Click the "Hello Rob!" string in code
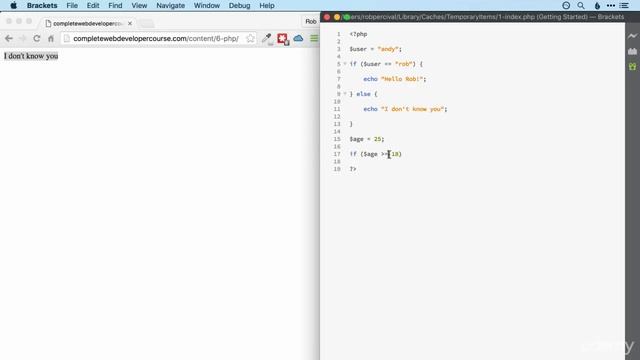The image size is (640, 360). point(402,79)
